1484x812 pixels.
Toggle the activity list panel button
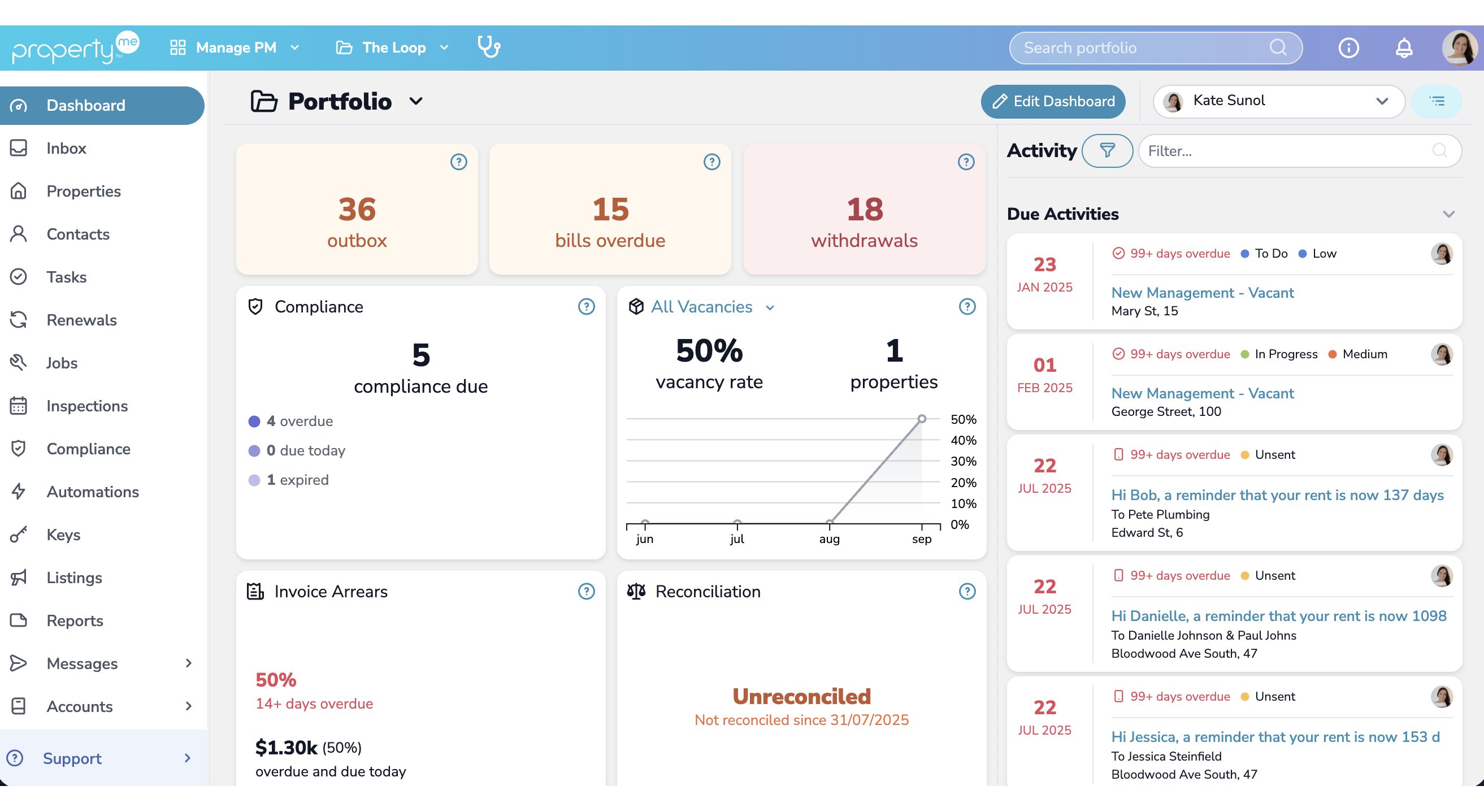1437,101
